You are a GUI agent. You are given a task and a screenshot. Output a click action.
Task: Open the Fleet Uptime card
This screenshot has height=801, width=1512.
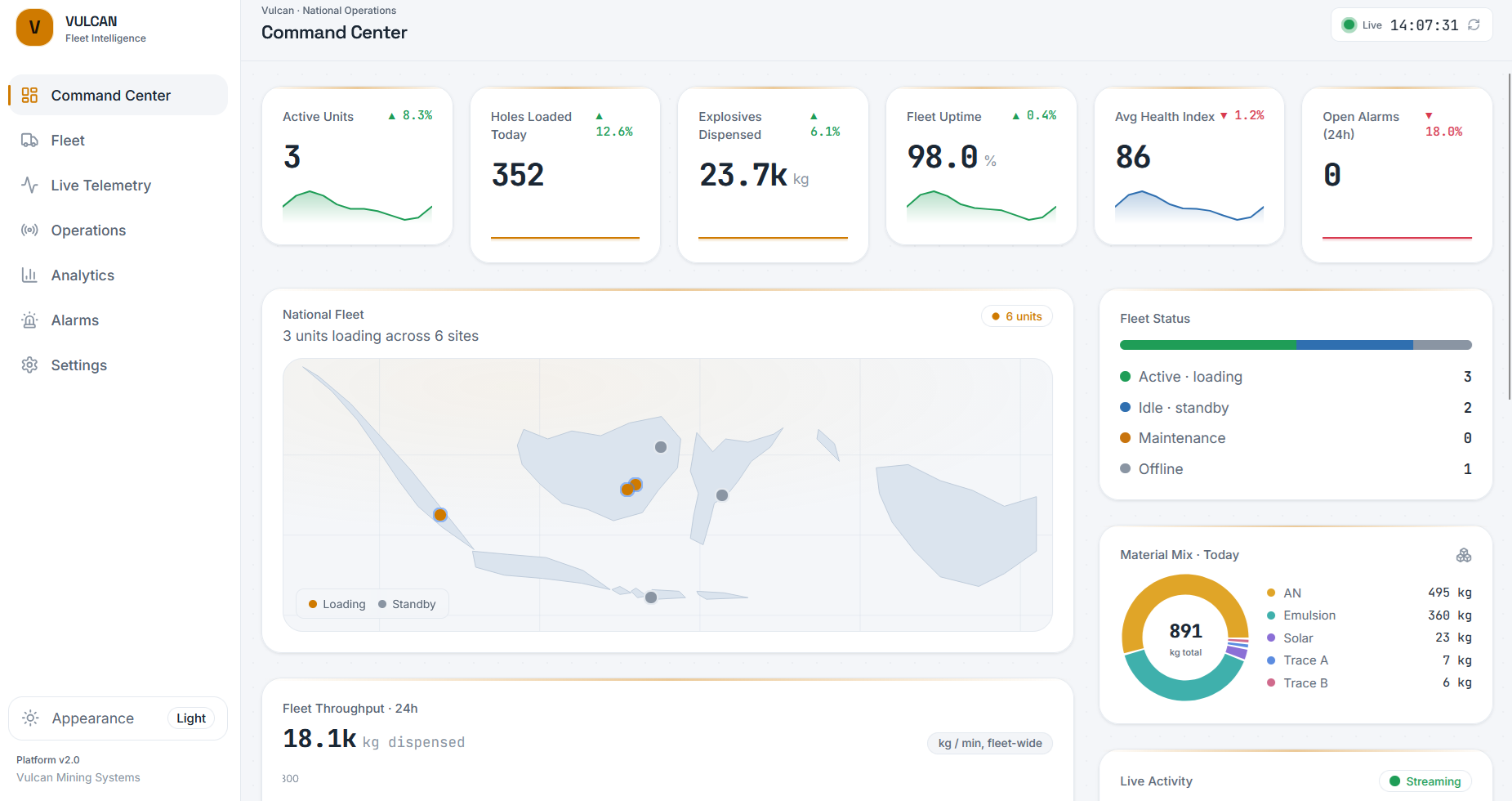(x=981, y=166)
